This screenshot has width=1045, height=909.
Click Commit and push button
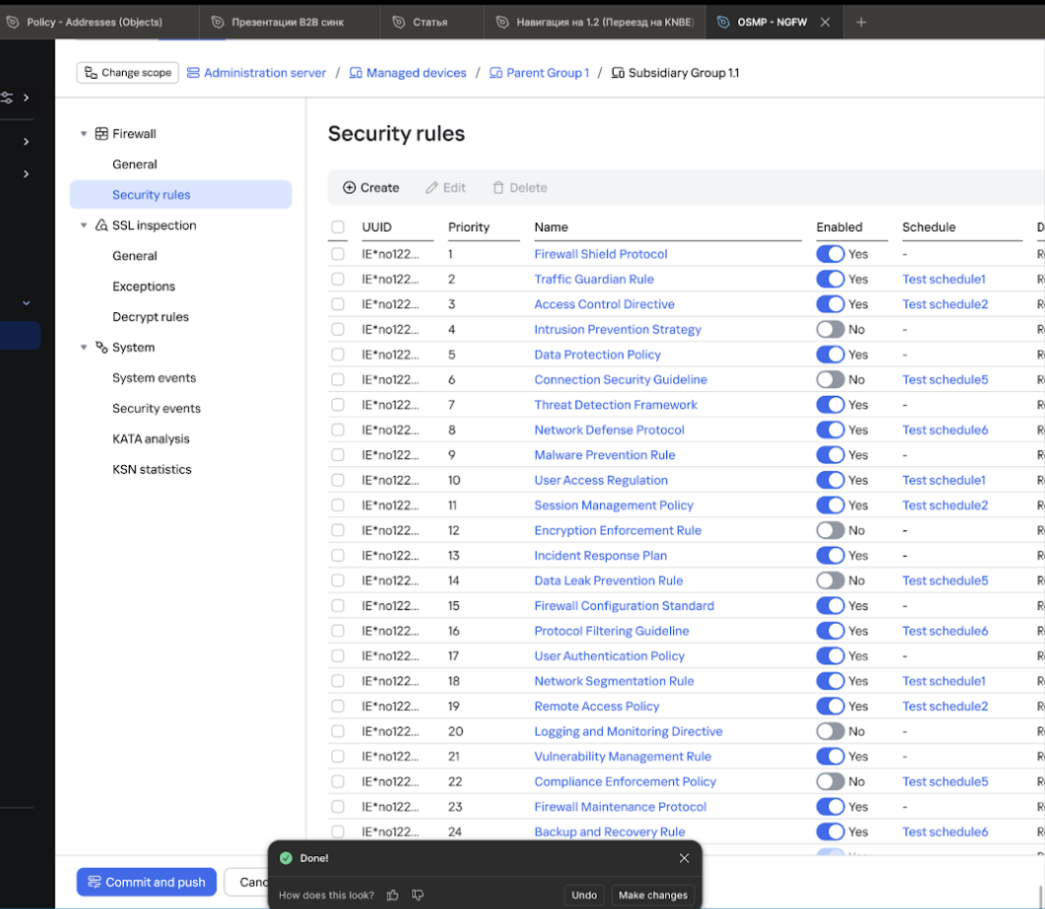coord(146,882)
